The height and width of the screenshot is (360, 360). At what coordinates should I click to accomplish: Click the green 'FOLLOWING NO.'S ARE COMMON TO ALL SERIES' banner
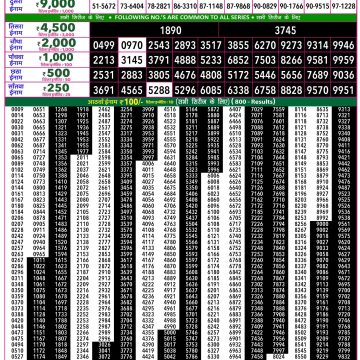point(180,17)
